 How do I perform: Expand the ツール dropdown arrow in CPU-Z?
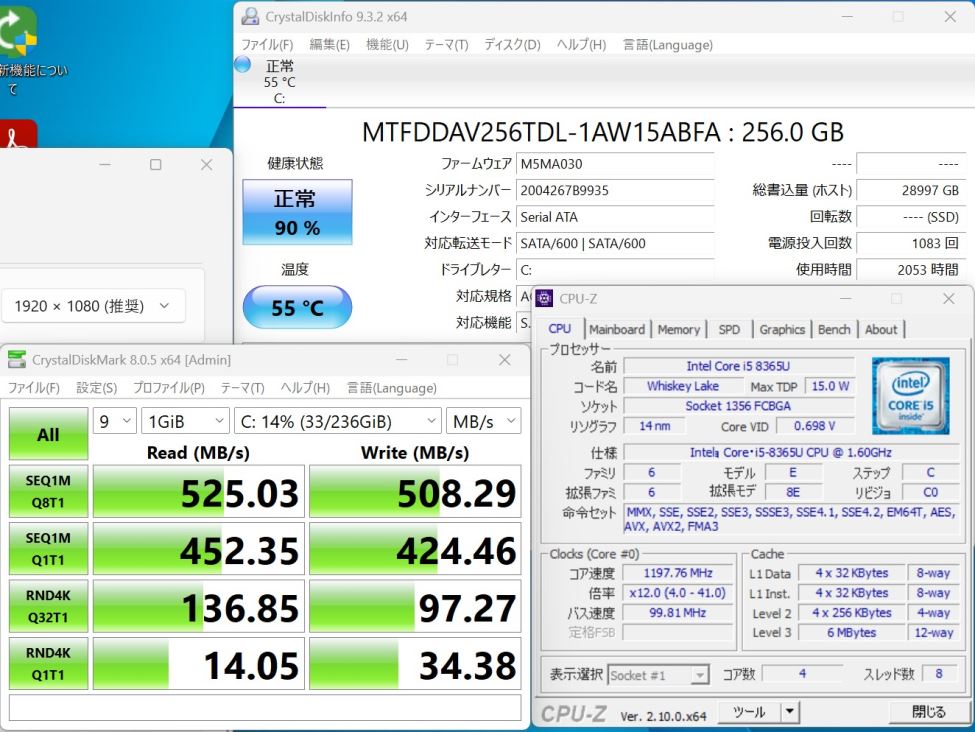(x=790, y=711)
